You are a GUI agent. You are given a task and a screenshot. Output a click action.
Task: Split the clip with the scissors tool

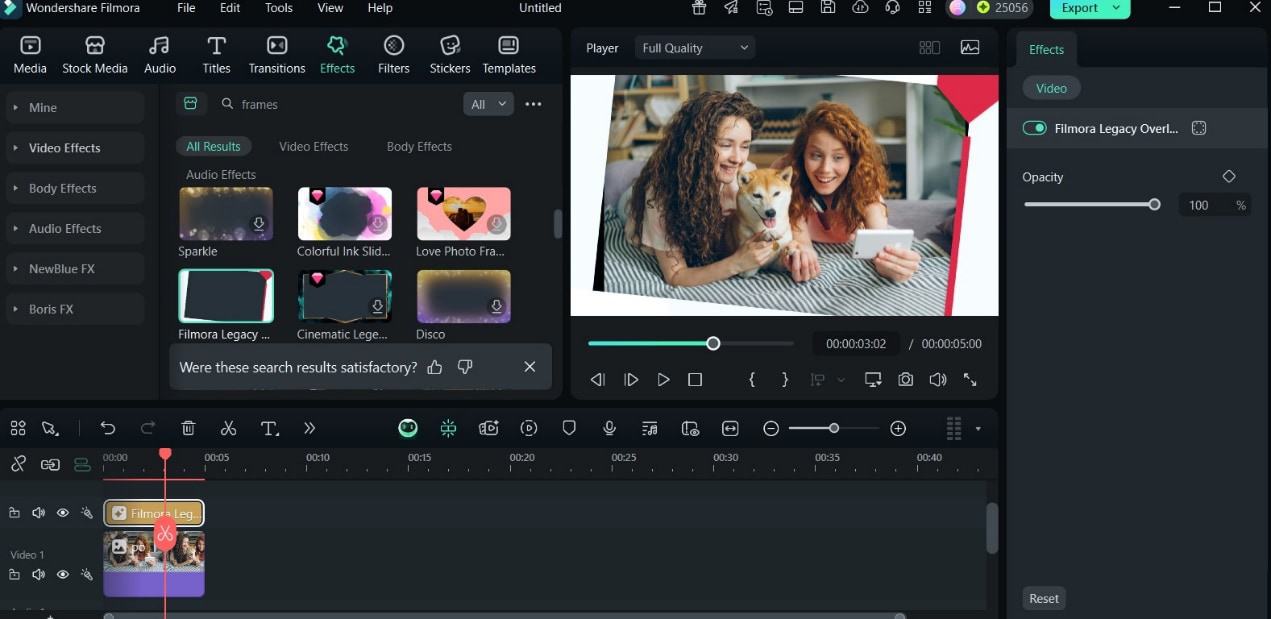click(228, 428)
